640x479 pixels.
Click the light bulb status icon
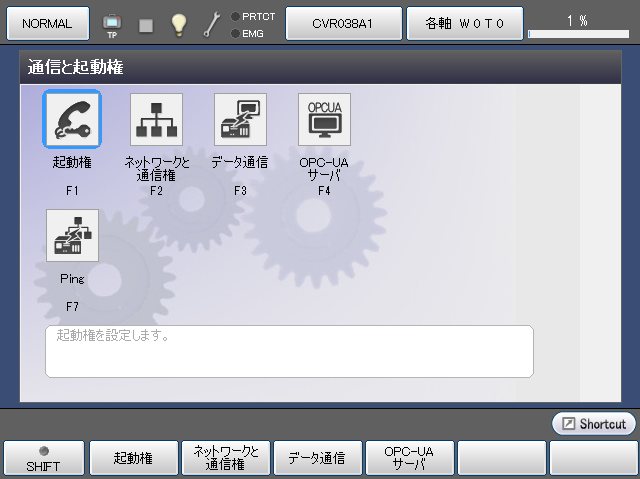tap(179, 24)
